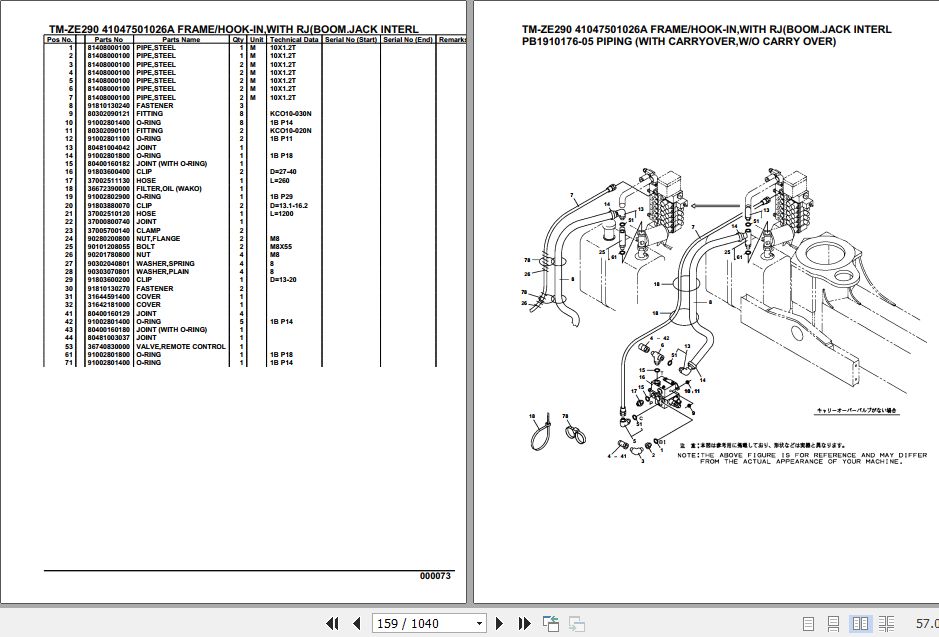Go back one page using previous arrow

pyautogui.click(x=357, y=623)
